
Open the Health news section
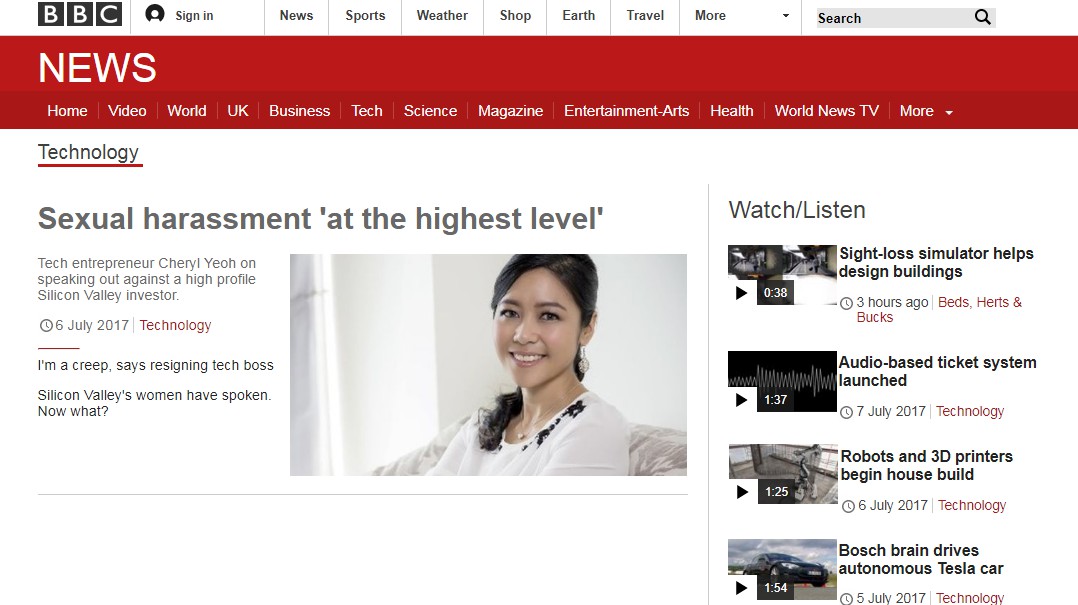click(x=732, y=111)
